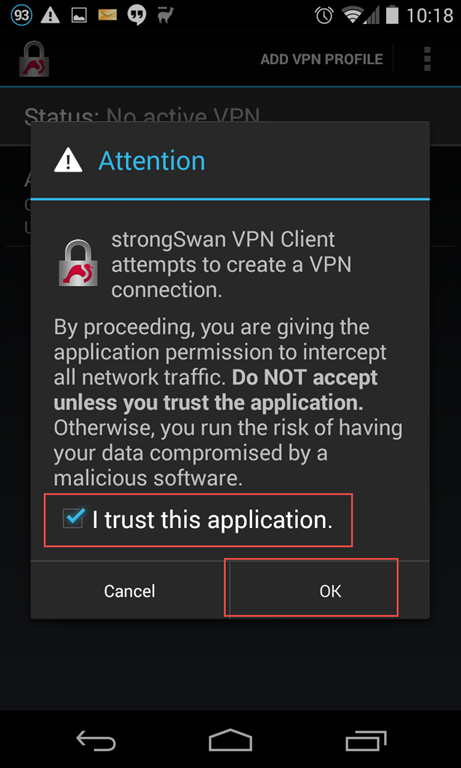This screenshot has width=461, height=768.
Task: Dismiss the dialog with Cancel
Action: [130, 591]
